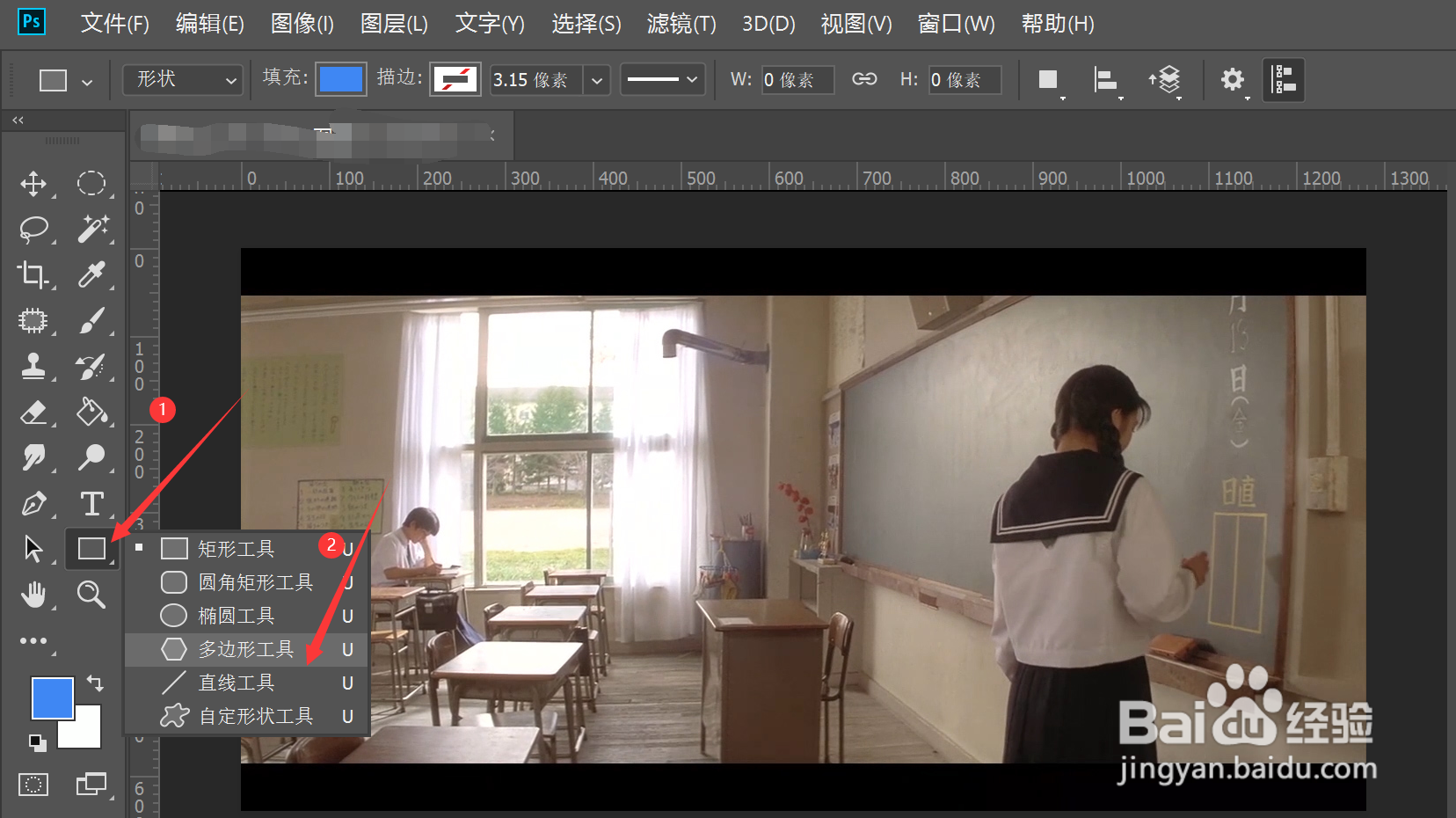1456x818 pixels.
Task: Select the Zoom tool
Action: (x=91, y=595)
